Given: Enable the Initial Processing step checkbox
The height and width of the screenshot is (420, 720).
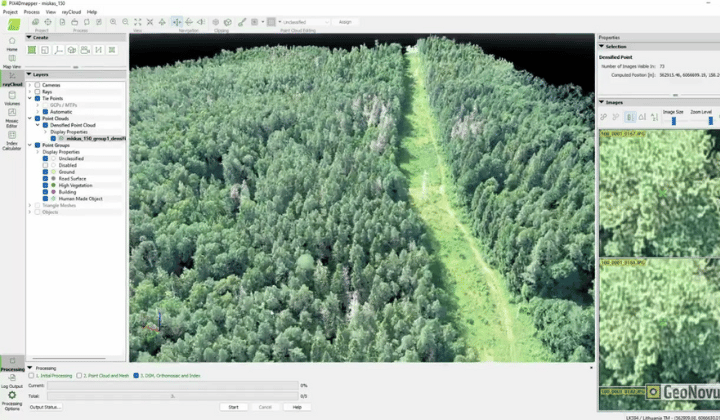Looking at the screenshot, I should click(29, 375).
